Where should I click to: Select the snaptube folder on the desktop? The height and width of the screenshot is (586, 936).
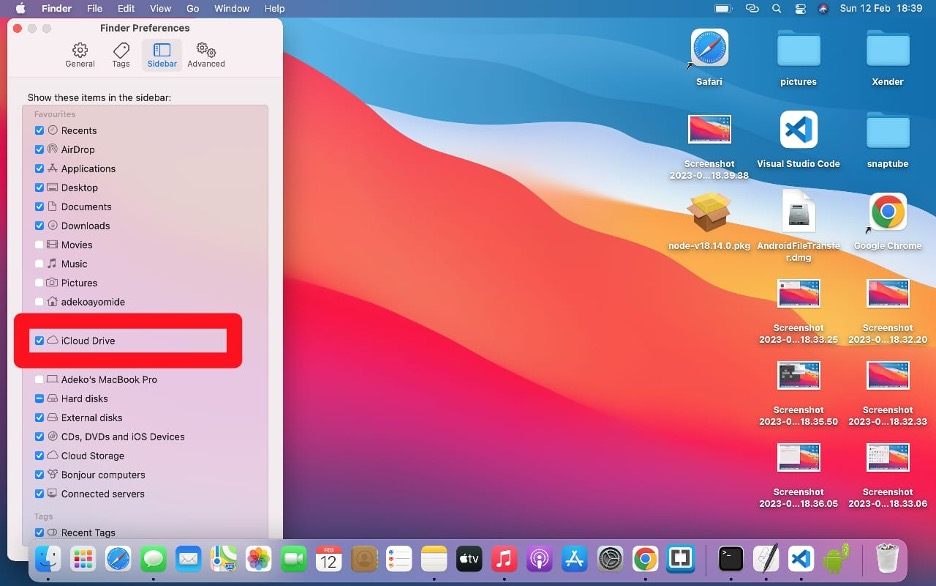click(x=888, y=131)
